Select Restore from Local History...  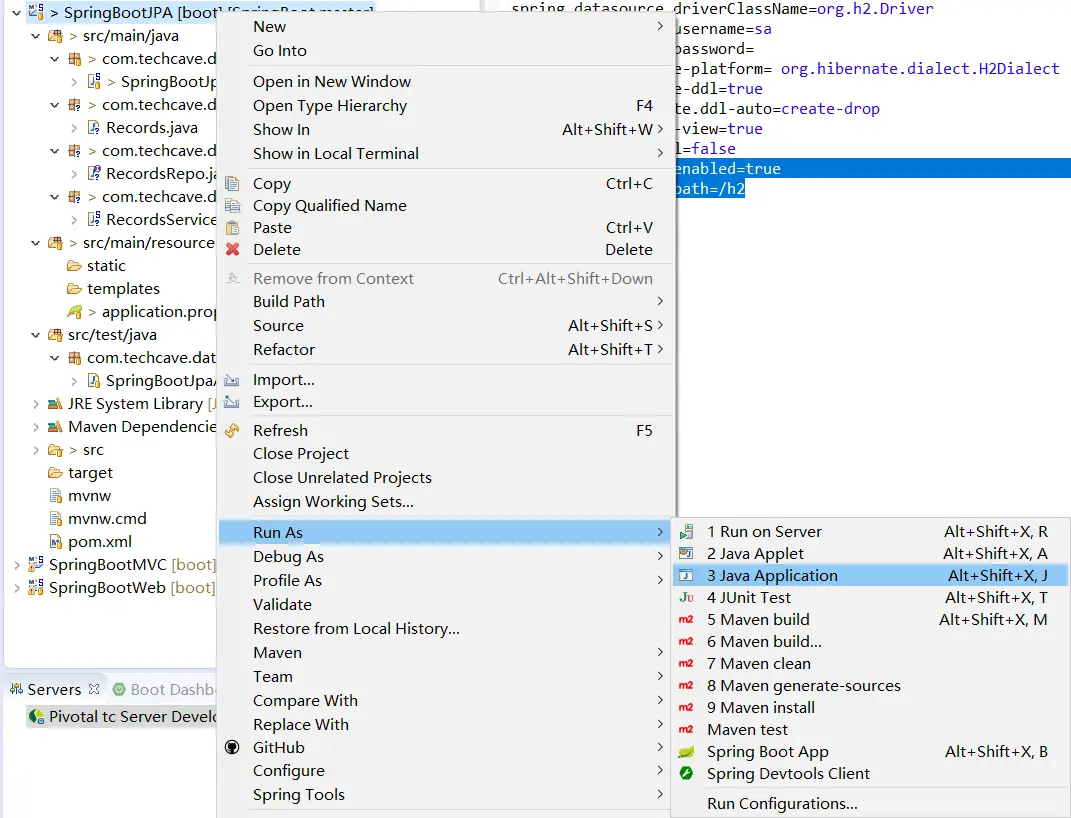[x=445, y=628]
